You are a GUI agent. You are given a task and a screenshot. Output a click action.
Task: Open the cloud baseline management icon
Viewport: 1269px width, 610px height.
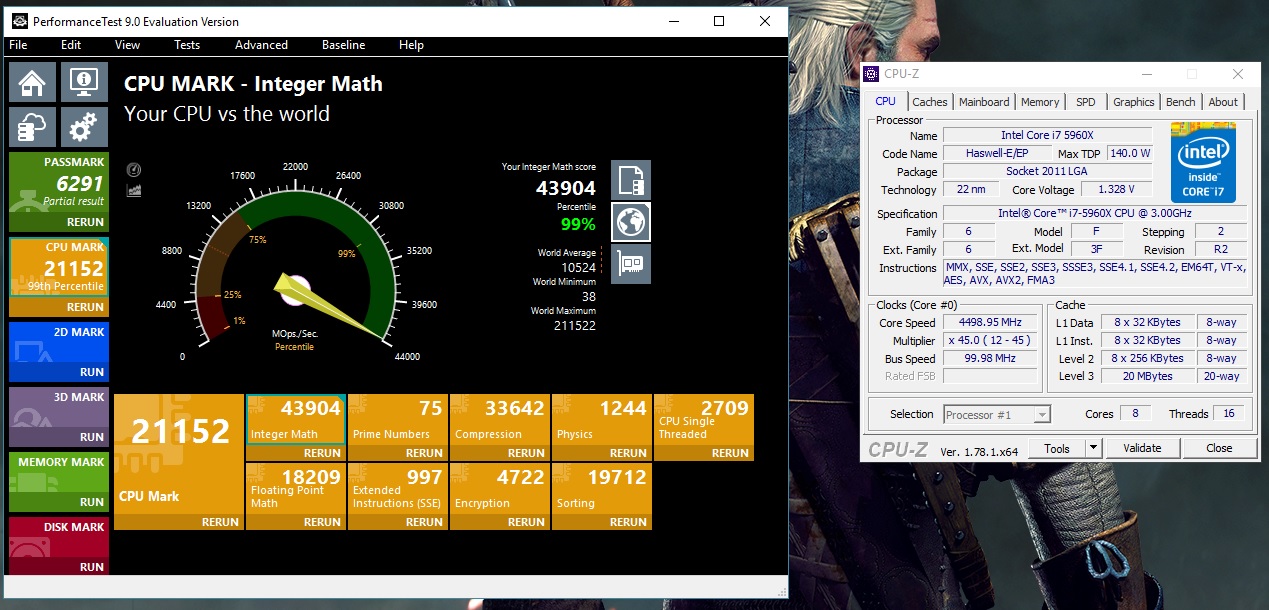pos(33,127)
